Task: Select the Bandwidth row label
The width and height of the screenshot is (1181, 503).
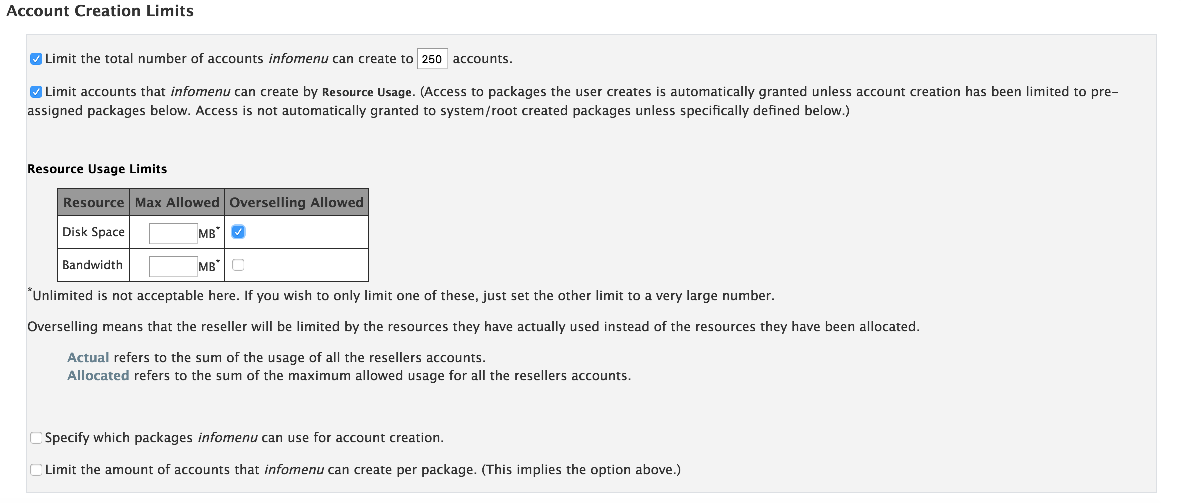Action: click(x=92, y=265)
